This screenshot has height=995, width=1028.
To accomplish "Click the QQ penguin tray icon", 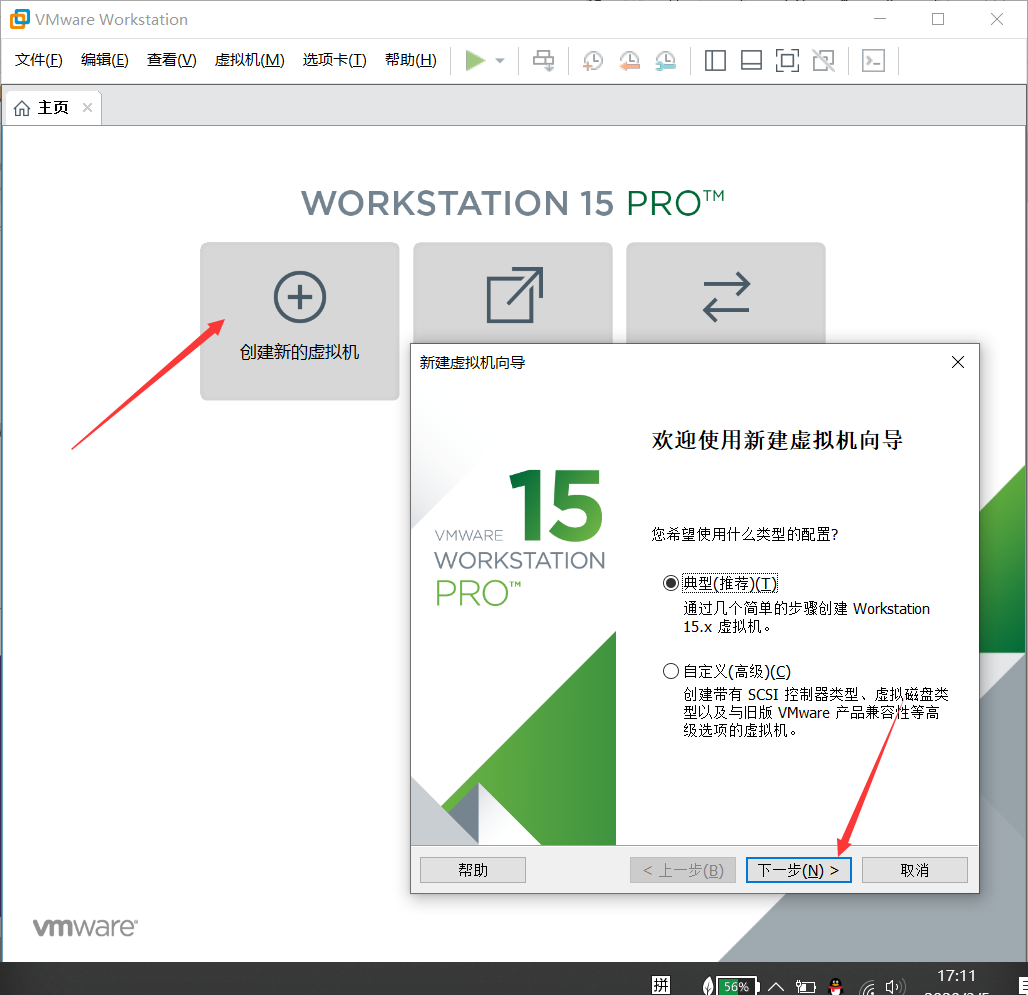I will [835, 986].
